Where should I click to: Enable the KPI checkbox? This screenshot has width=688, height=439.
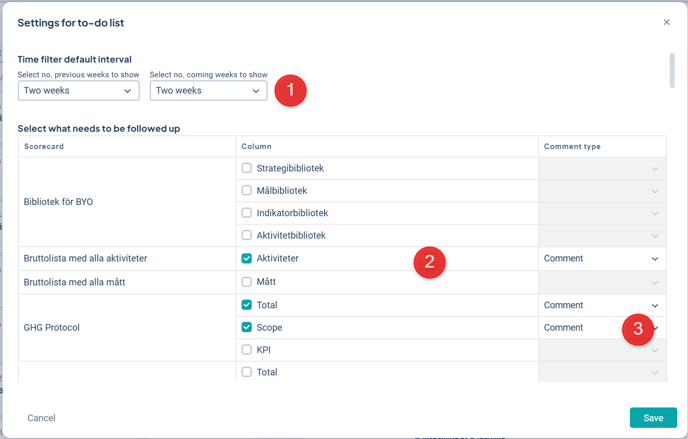pos(247,350)
